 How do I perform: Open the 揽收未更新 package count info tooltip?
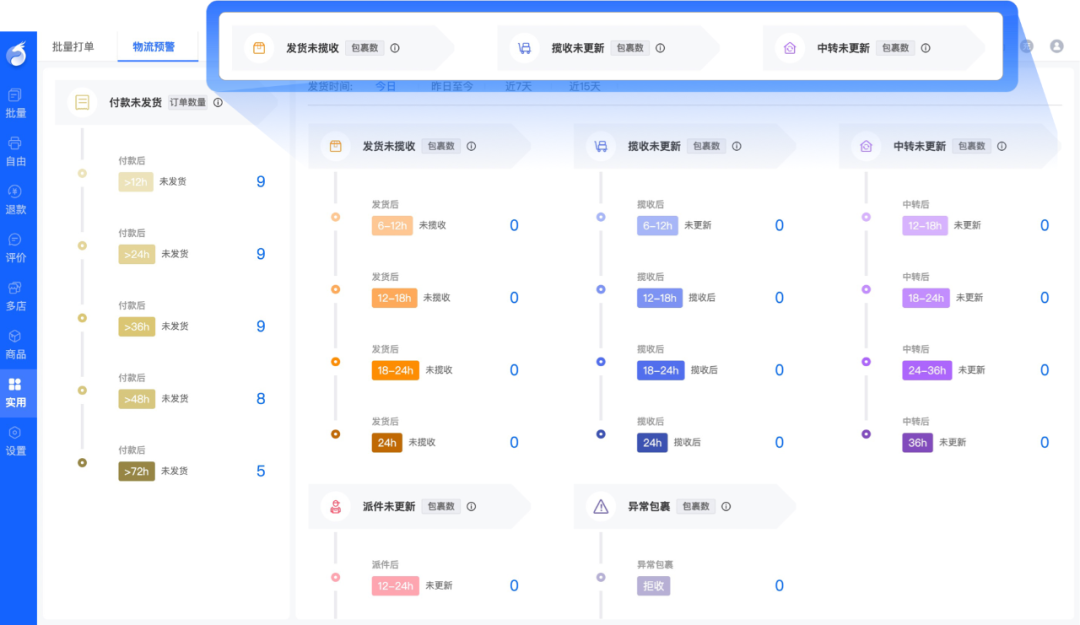(737, 145)
